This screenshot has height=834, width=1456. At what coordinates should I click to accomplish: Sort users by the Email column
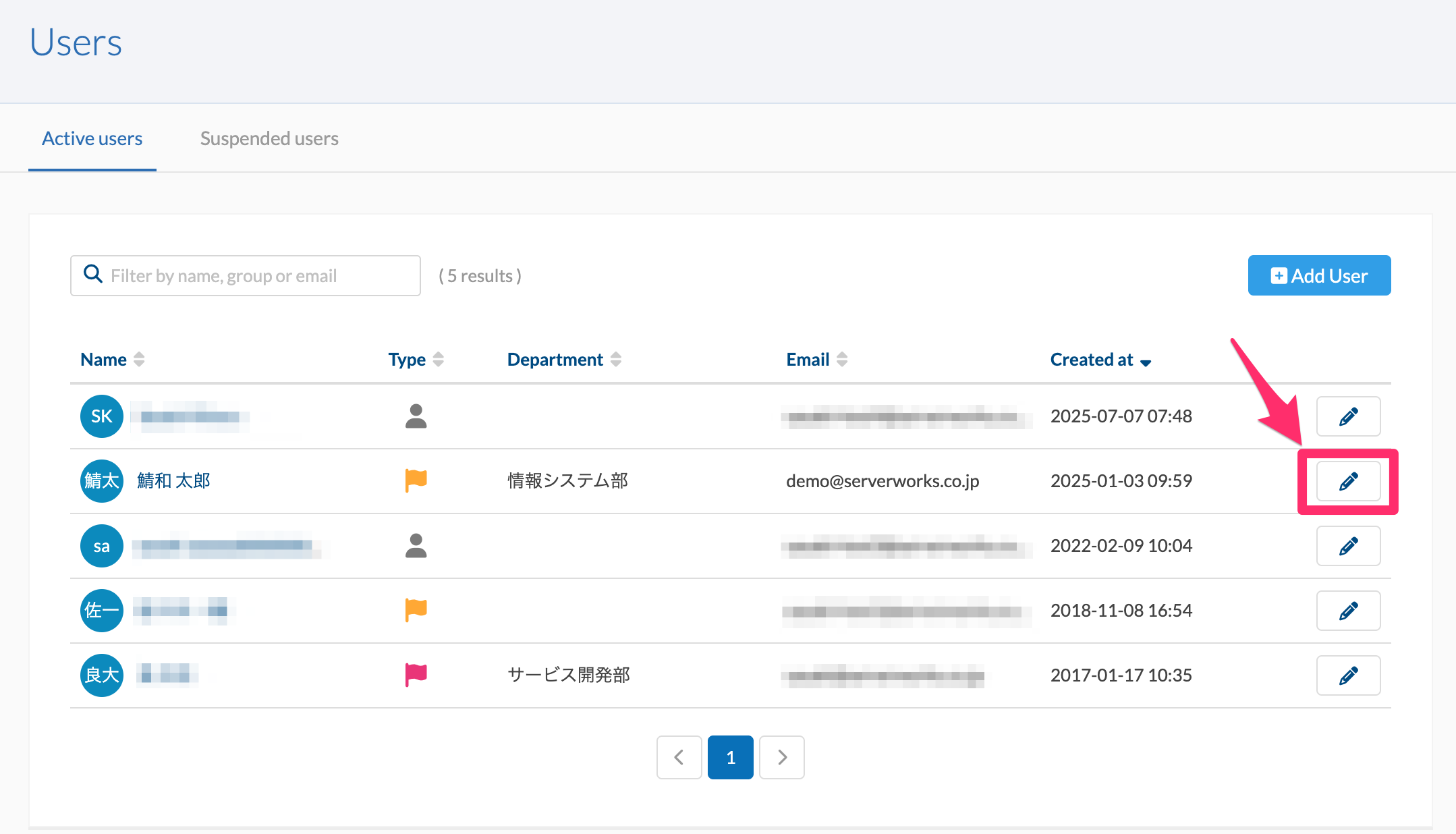pyautogui.click(x=815, y=359)
